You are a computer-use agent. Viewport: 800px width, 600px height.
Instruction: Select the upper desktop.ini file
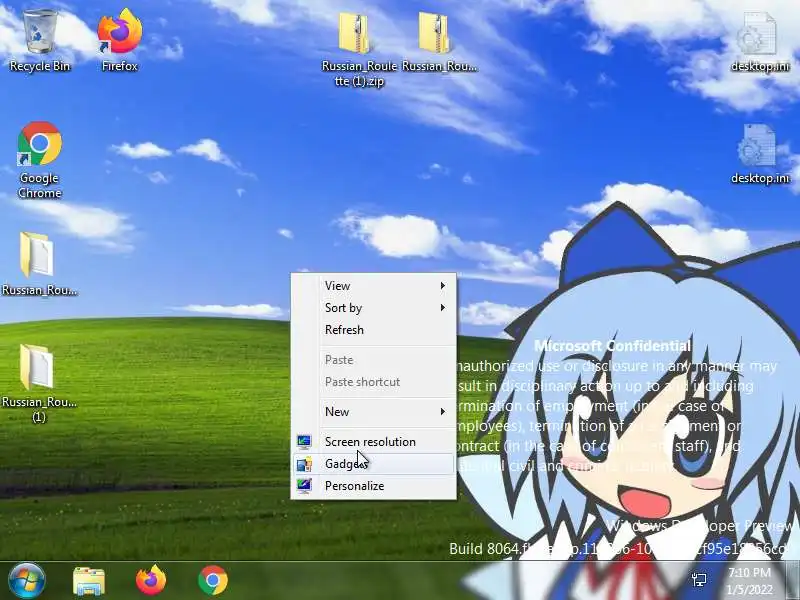pyautogui.click(x=759, y=42)
